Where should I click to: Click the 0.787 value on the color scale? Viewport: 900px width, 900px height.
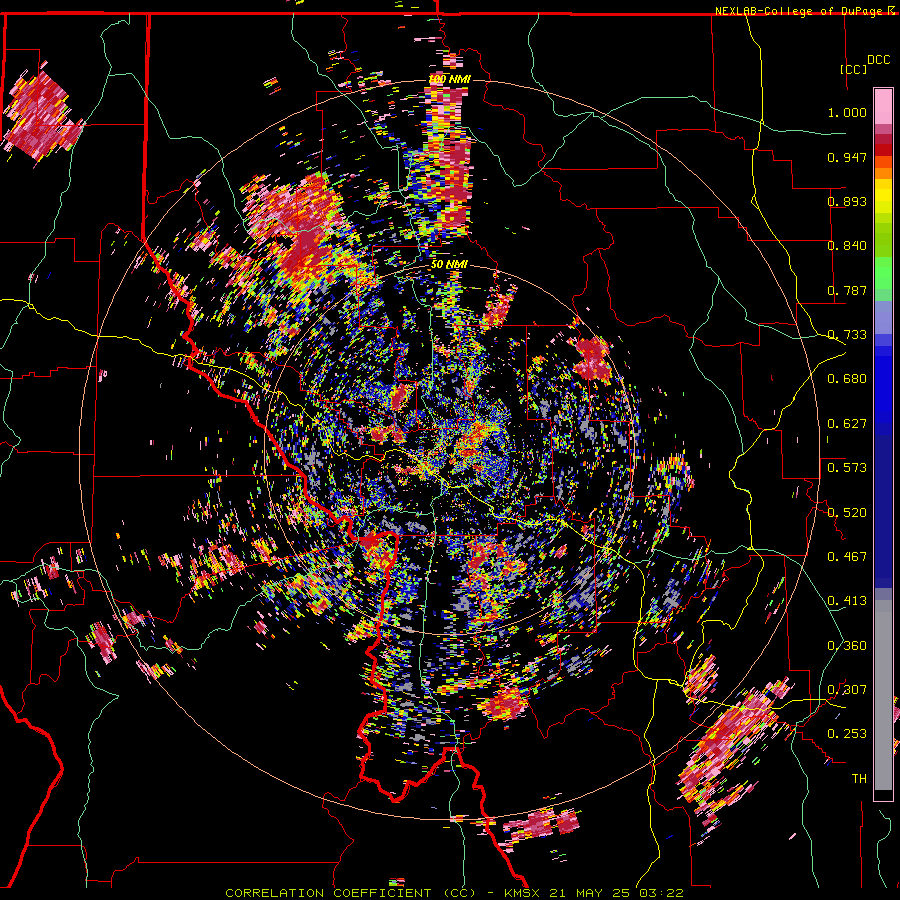[x=847, y=290]
